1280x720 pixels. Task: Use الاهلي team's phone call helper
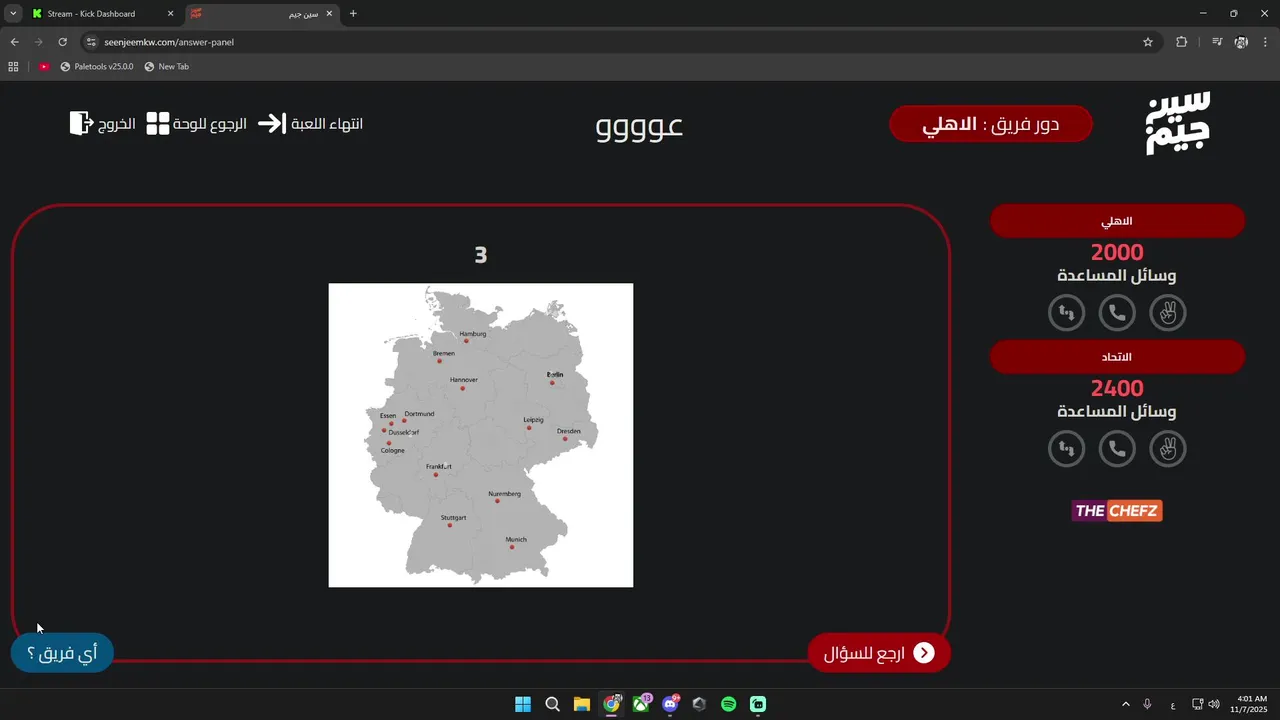pyautogui.click(x=1117, y=313)
